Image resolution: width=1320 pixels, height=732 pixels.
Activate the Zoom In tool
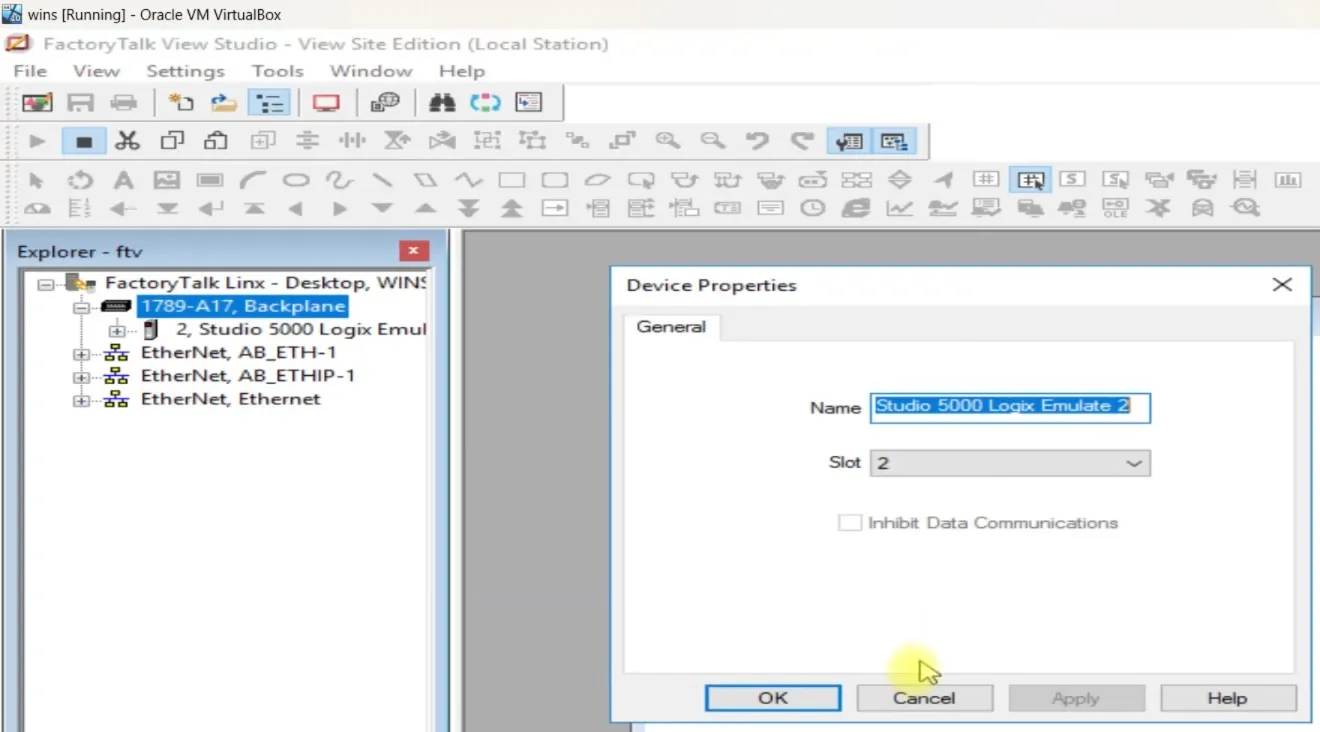point(667,141)
